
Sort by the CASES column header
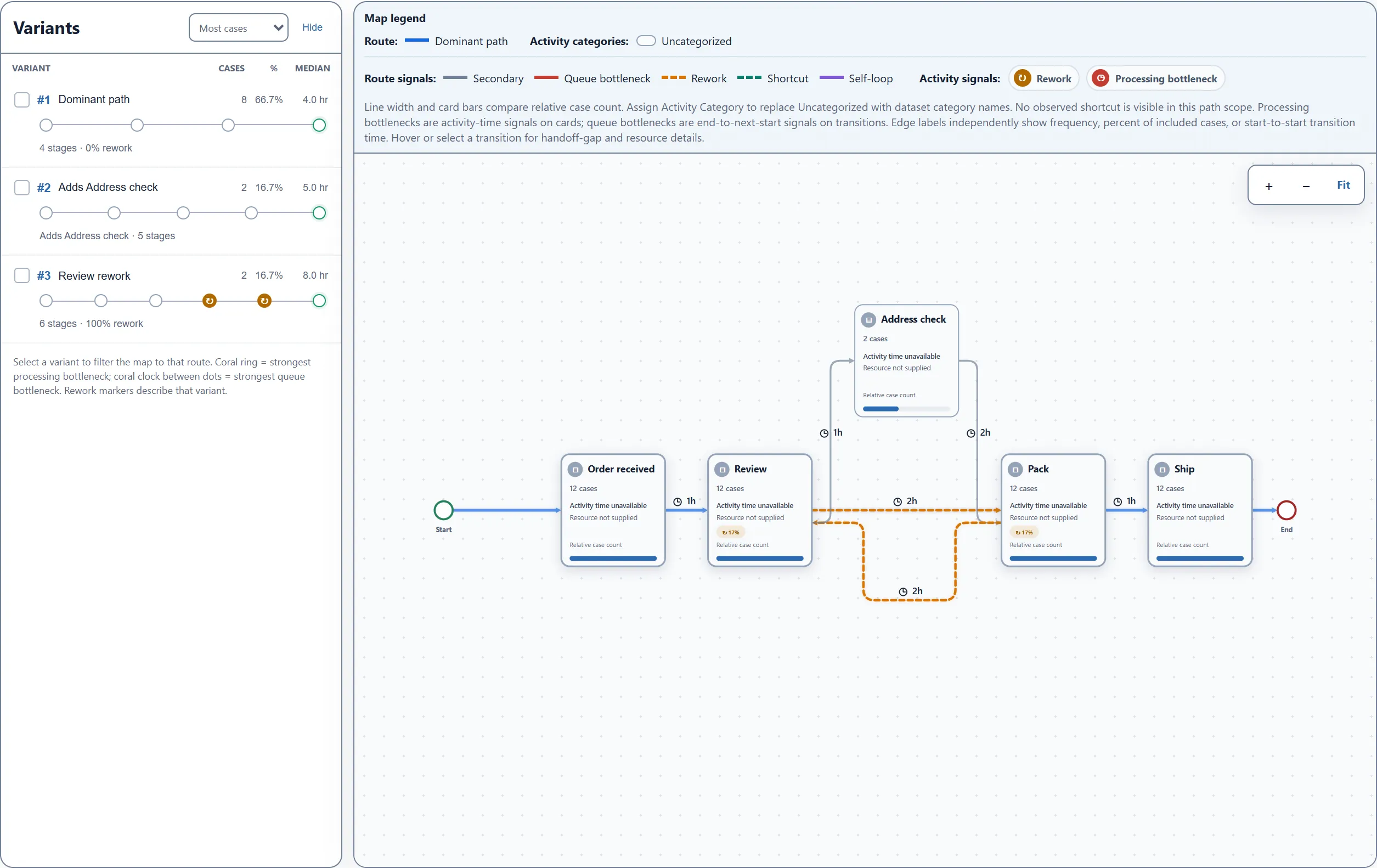point(232,69)
